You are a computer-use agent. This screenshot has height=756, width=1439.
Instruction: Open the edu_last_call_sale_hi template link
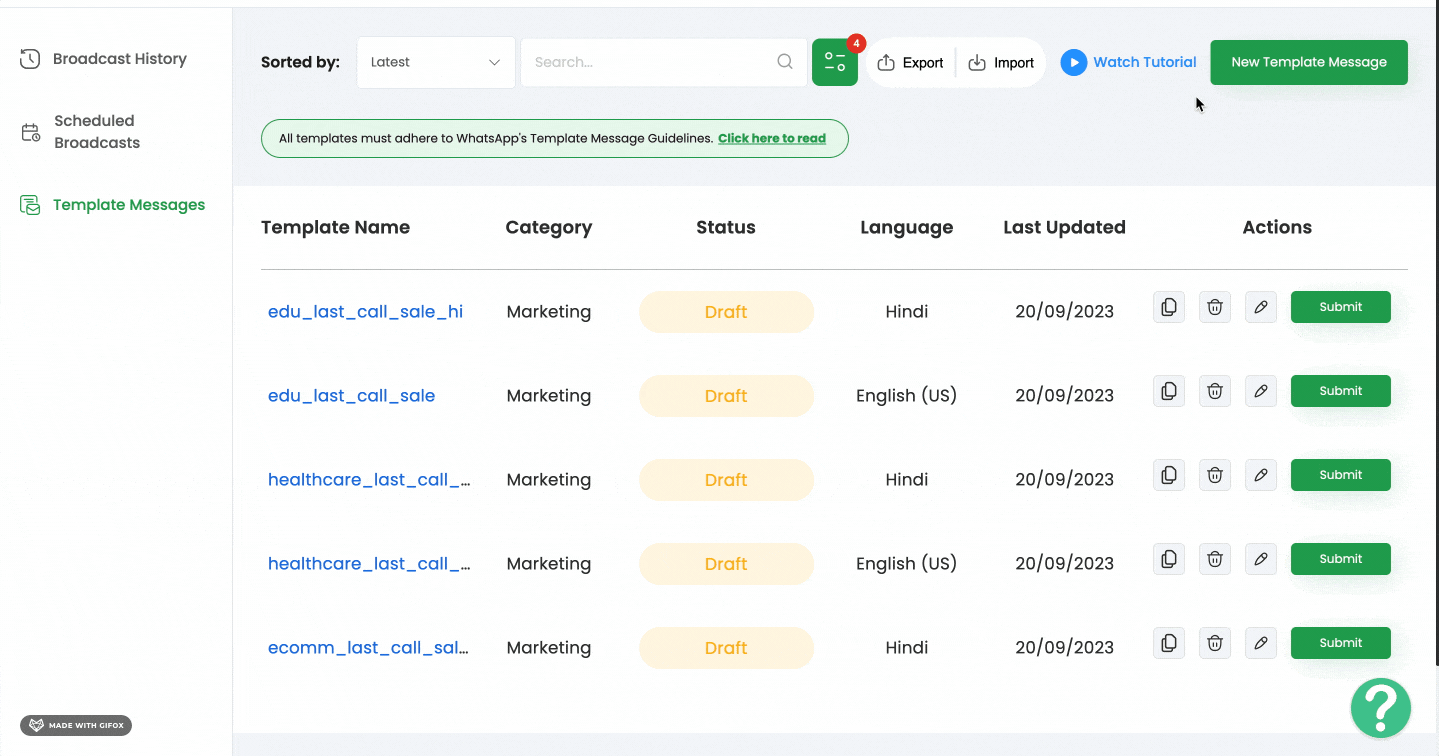coord(365,312)
